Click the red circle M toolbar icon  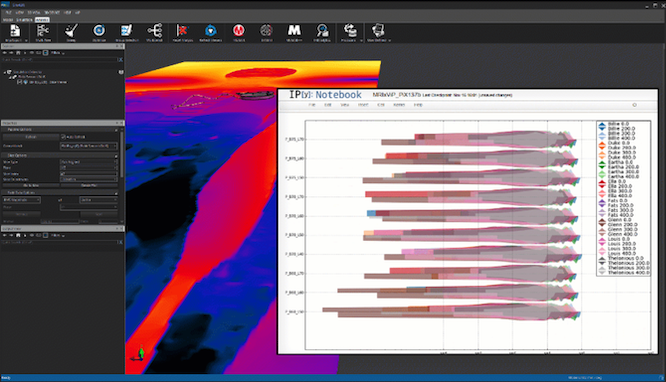[239, 31]
